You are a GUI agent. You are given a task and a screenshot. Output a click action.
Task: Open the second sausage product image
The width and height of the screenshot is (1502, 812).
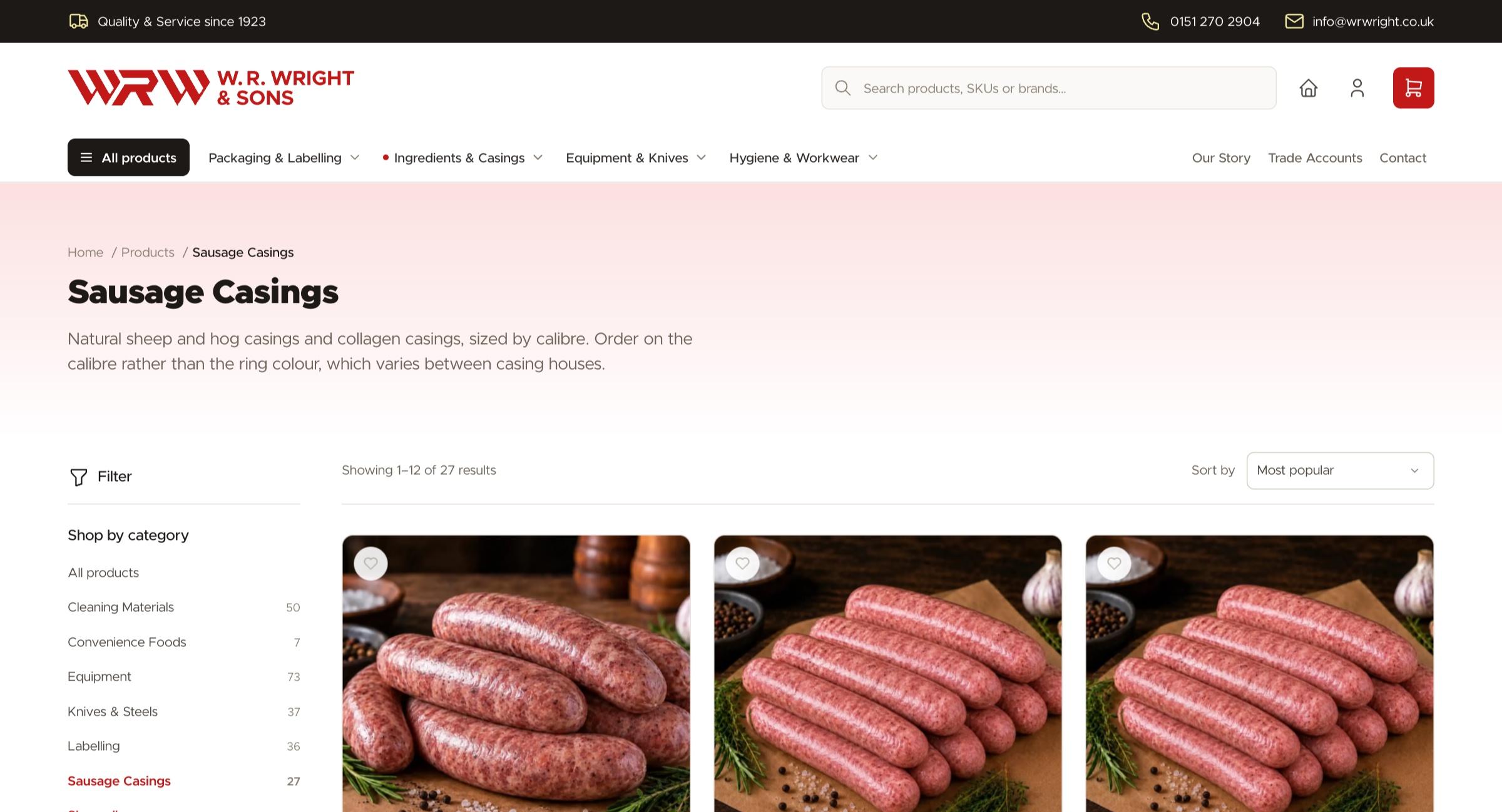coord(888,674)
